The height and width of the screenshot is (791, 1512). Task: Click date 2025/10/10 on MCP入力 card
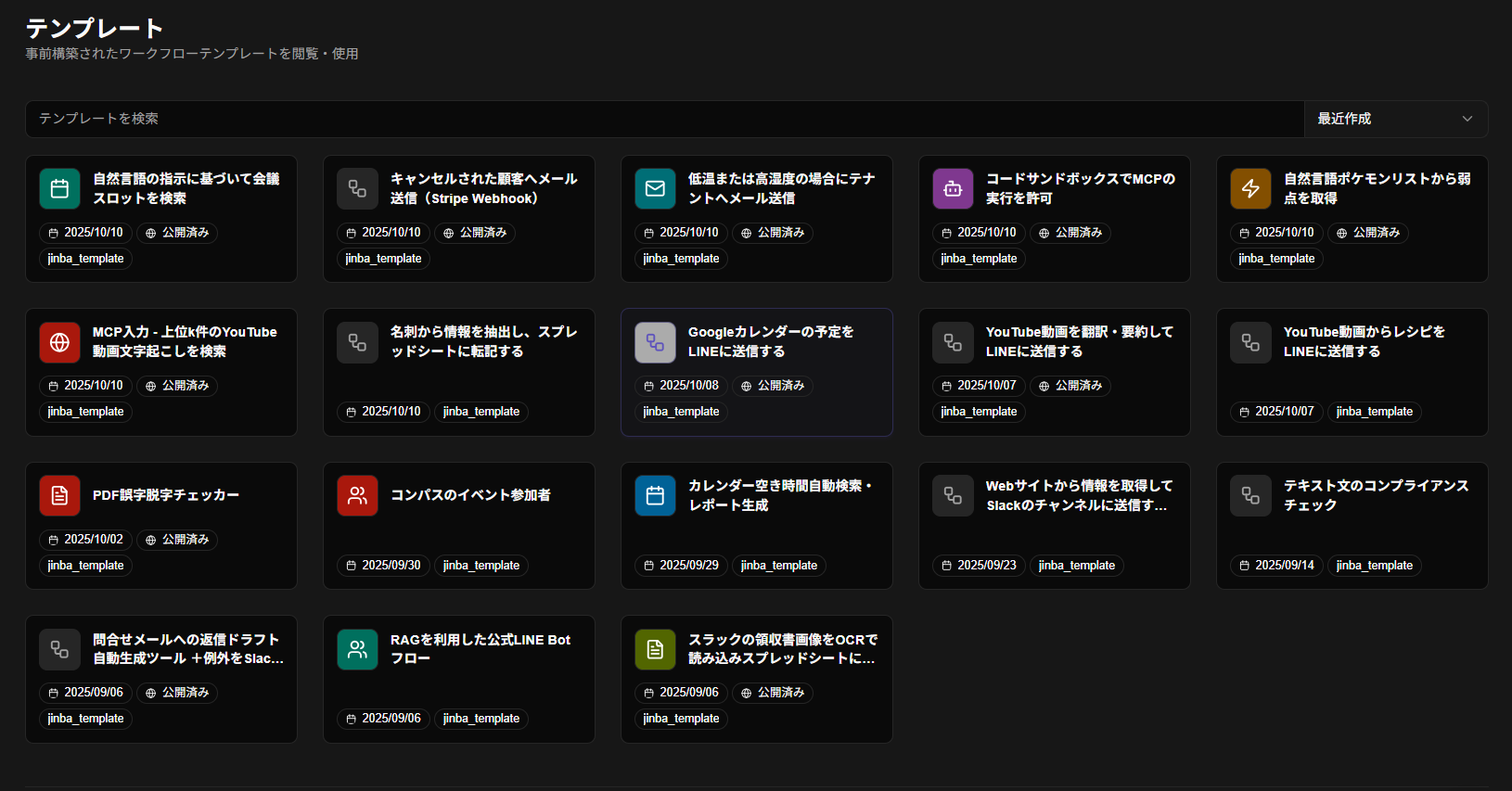[x=85, y=386]
